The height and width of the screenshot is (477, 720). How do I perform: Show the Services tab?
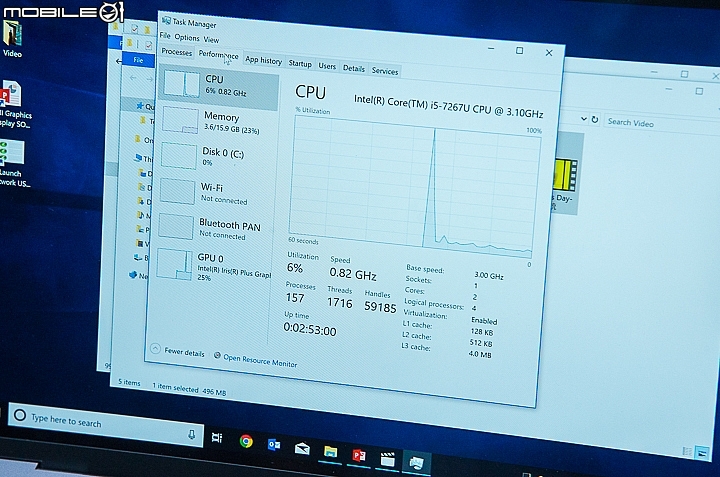tap(385, 71)
